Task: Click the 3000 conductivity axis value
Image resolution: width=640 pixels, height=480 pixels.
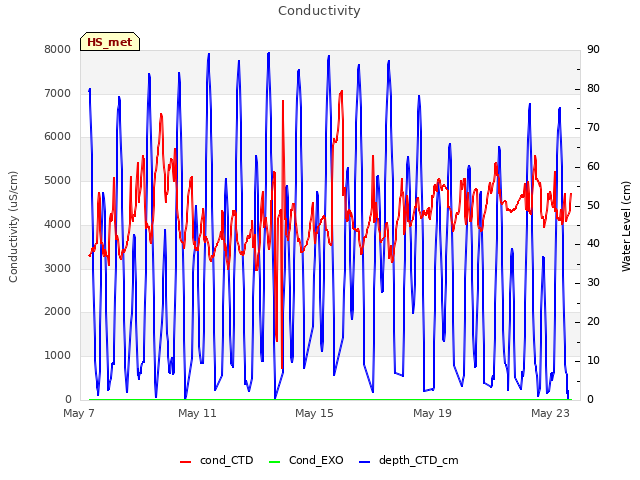Action: 58,268
